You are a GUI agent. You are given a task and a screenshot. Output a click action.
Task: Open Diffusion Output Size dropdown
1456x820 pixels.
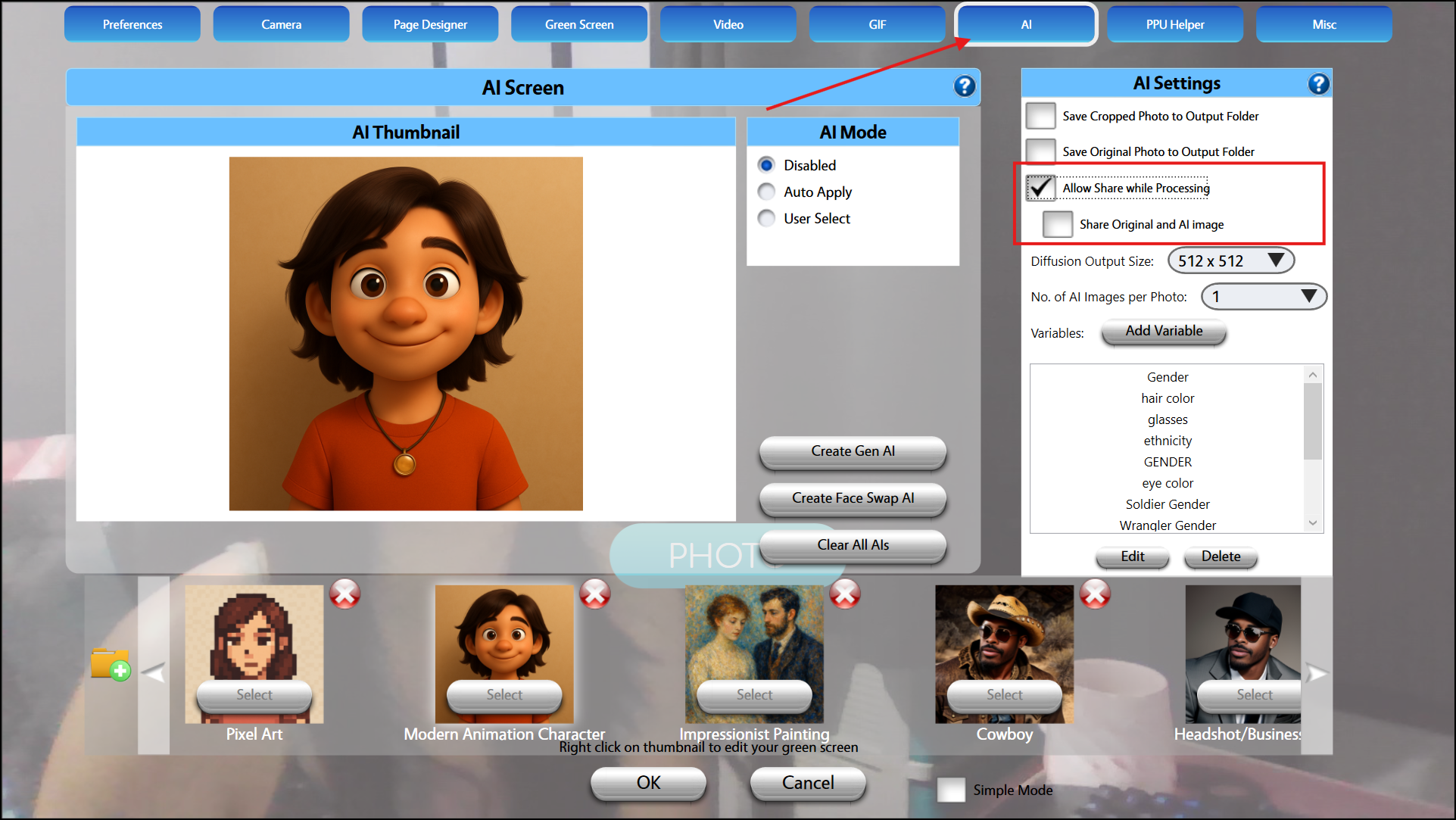(1230, 260)
